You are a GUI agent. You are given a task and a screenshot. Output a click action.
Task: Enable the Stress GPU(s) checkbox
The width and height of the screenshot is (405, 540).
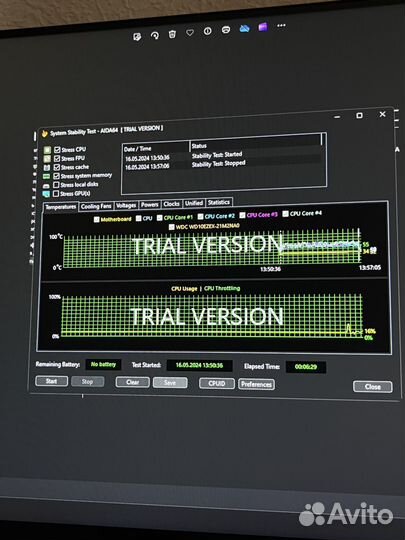(56, 194)
